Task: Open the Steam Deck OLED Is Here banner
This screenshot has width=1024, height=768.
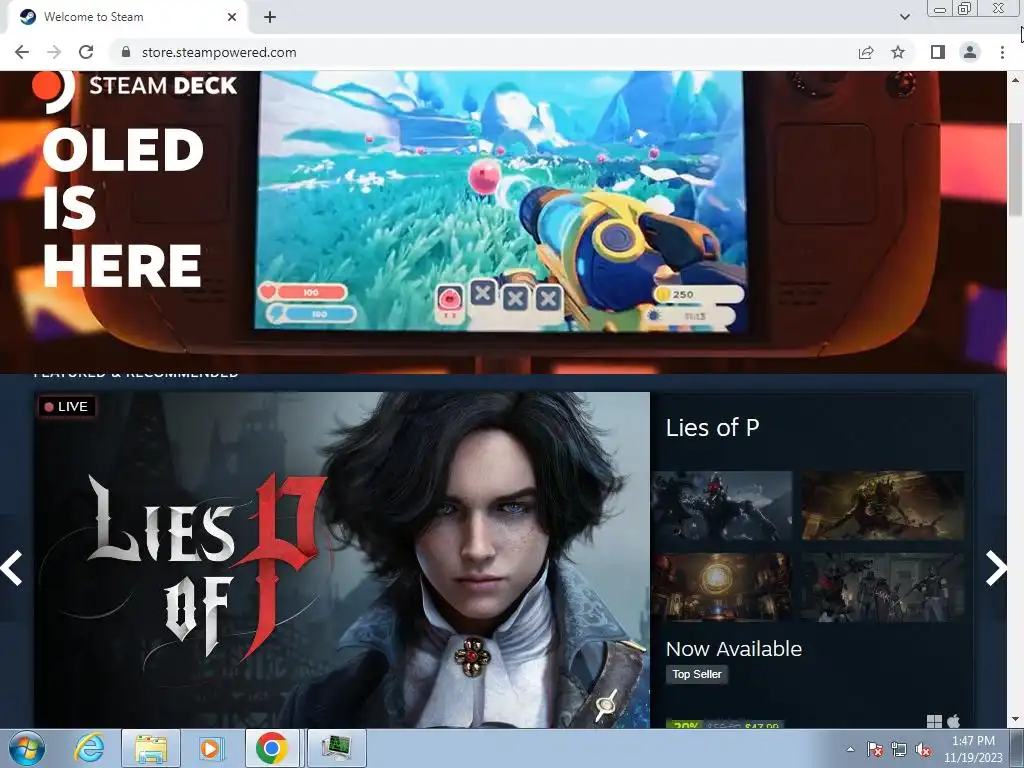Action: (x=503, y=222)
